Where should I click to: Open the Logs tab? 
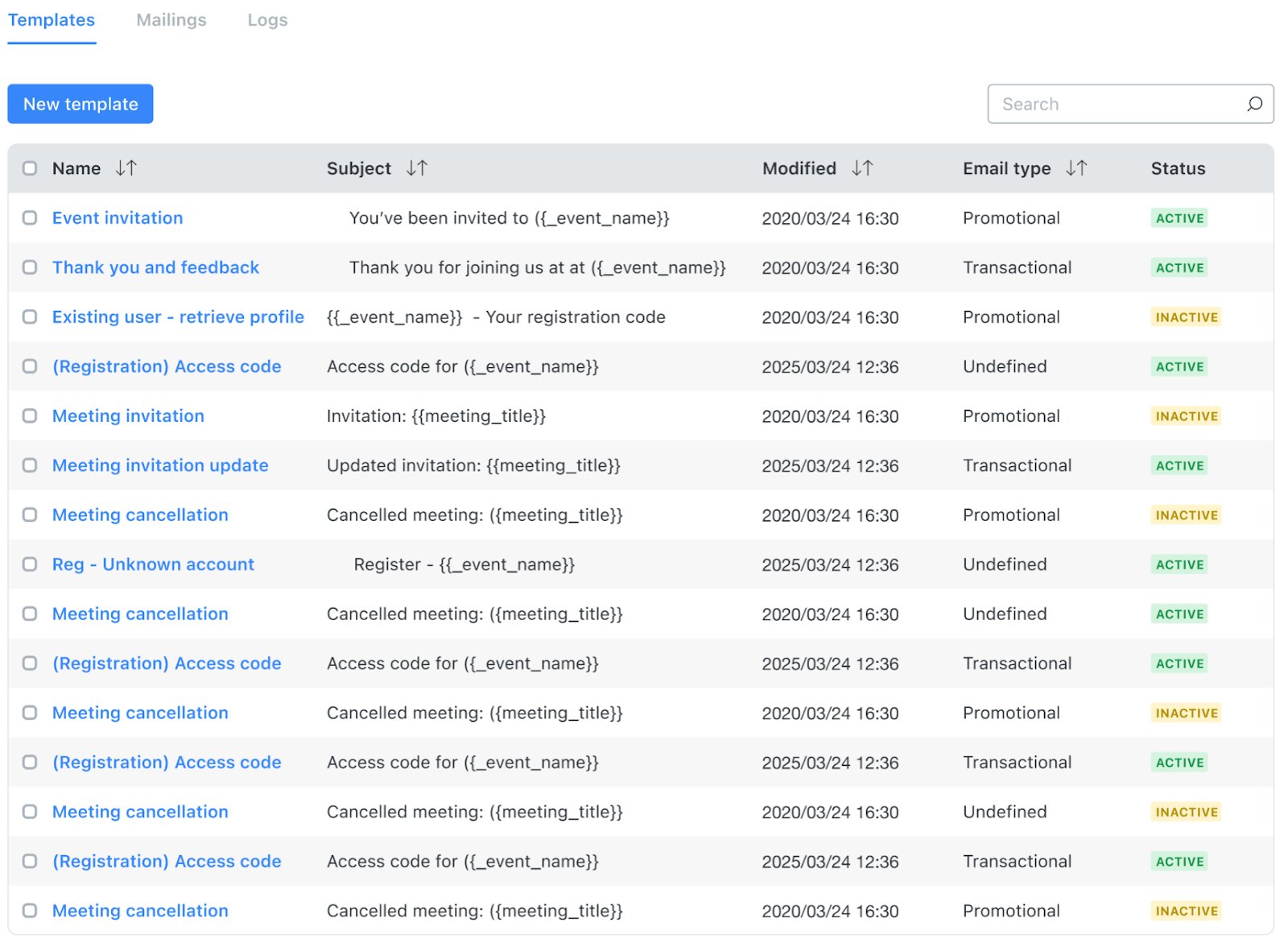(267, 20)
